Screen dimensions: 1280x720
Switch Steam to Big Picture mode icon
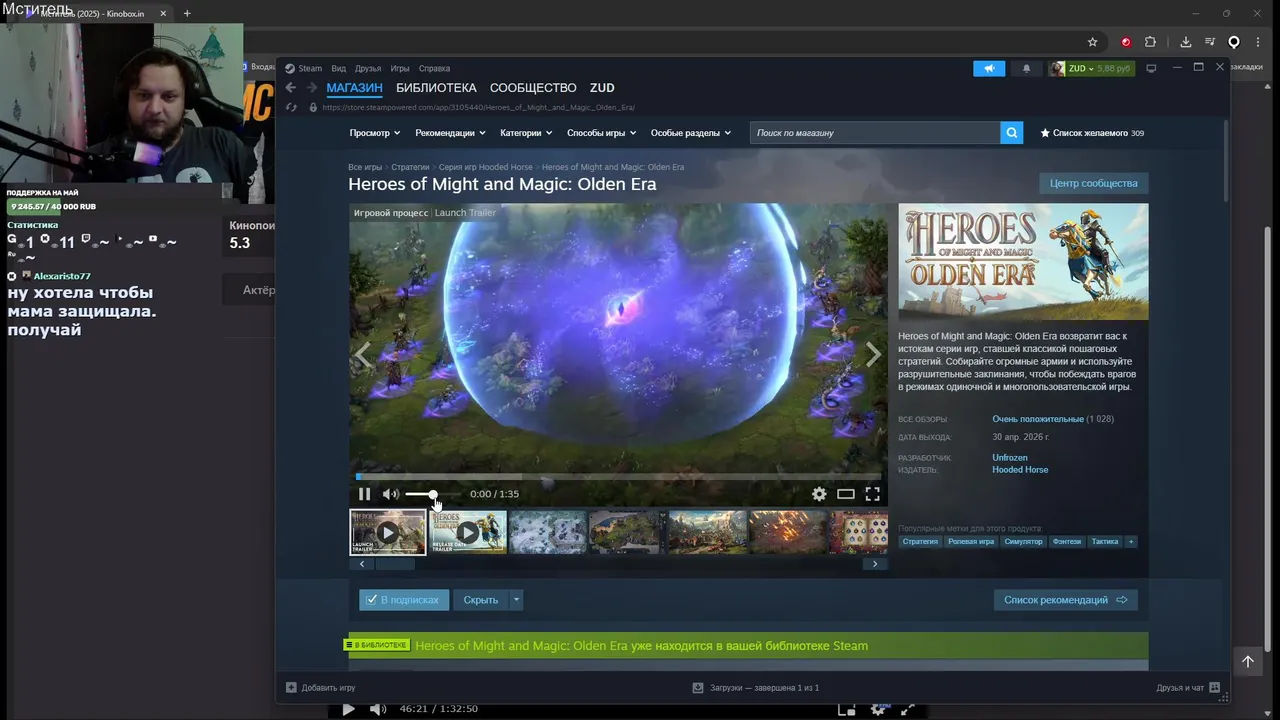pyautogui.click(x=1151, y=68)
